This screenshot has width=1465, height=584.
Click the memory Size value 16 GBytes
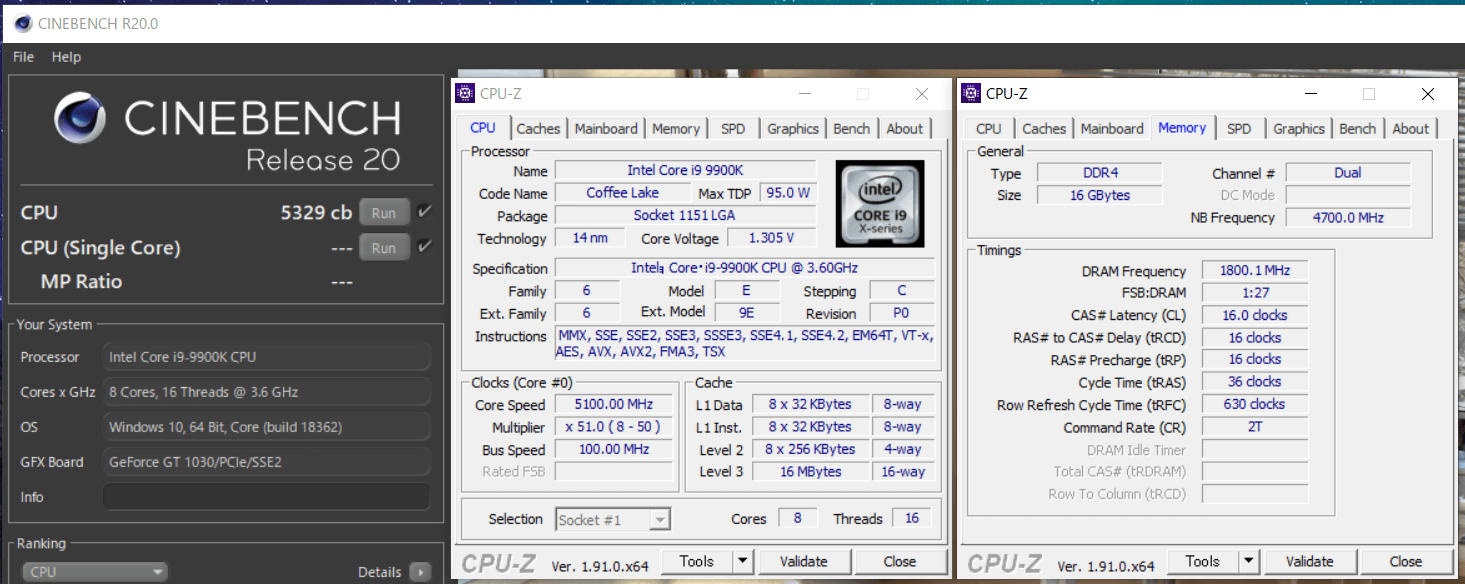point(1099,195)
